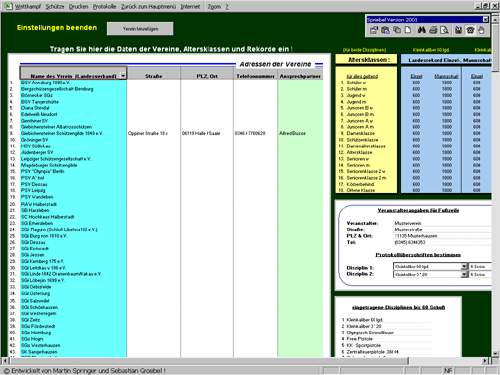Click the second icon in Spriebel toolbar
The height and width of the screenshot is (375, 500).
point(385,30)
